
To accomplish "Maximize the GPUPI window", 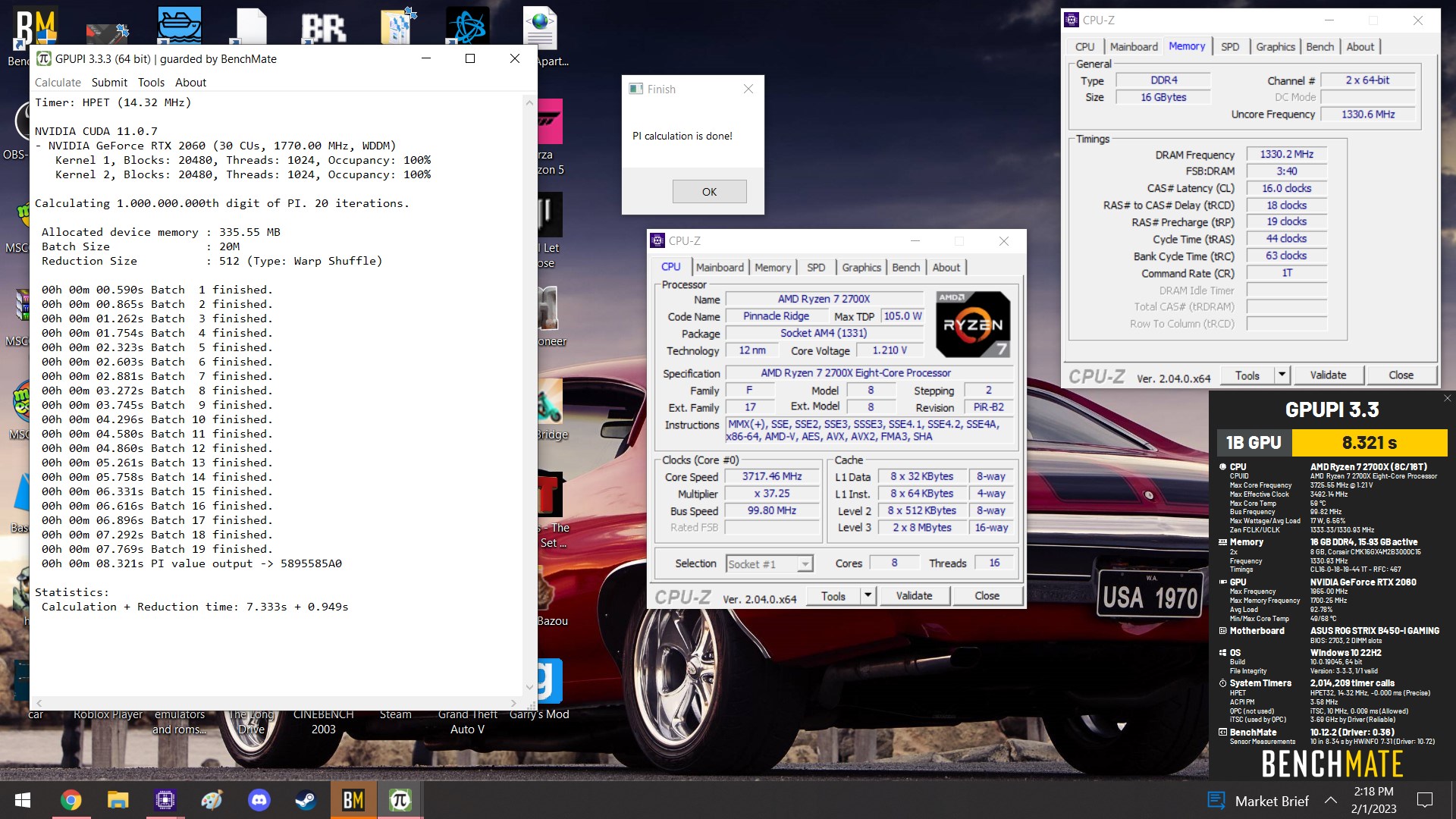I will tap(469, 58).
